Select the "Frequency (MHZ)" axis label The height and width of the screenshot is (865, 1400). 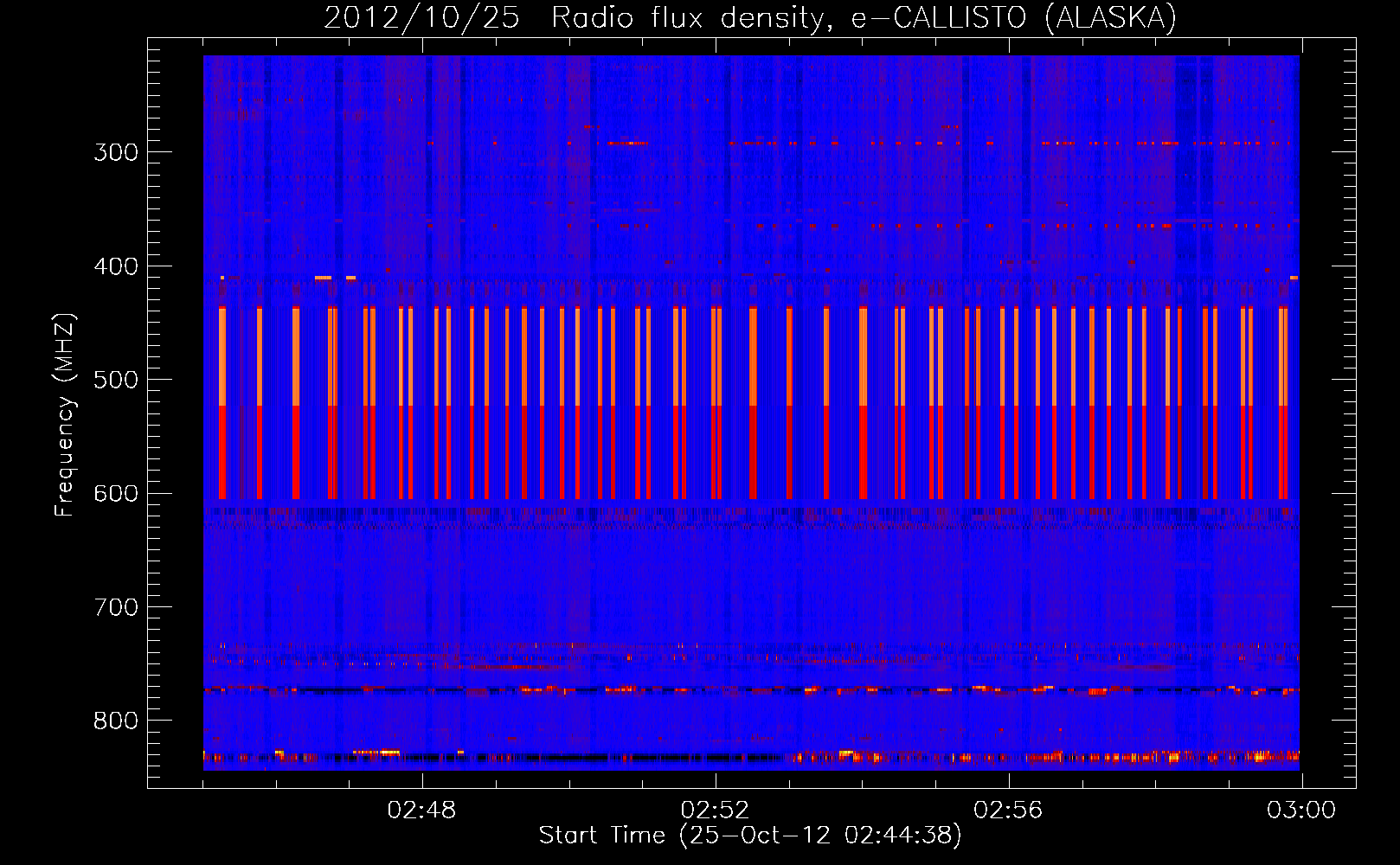click(x=65, y=414)
